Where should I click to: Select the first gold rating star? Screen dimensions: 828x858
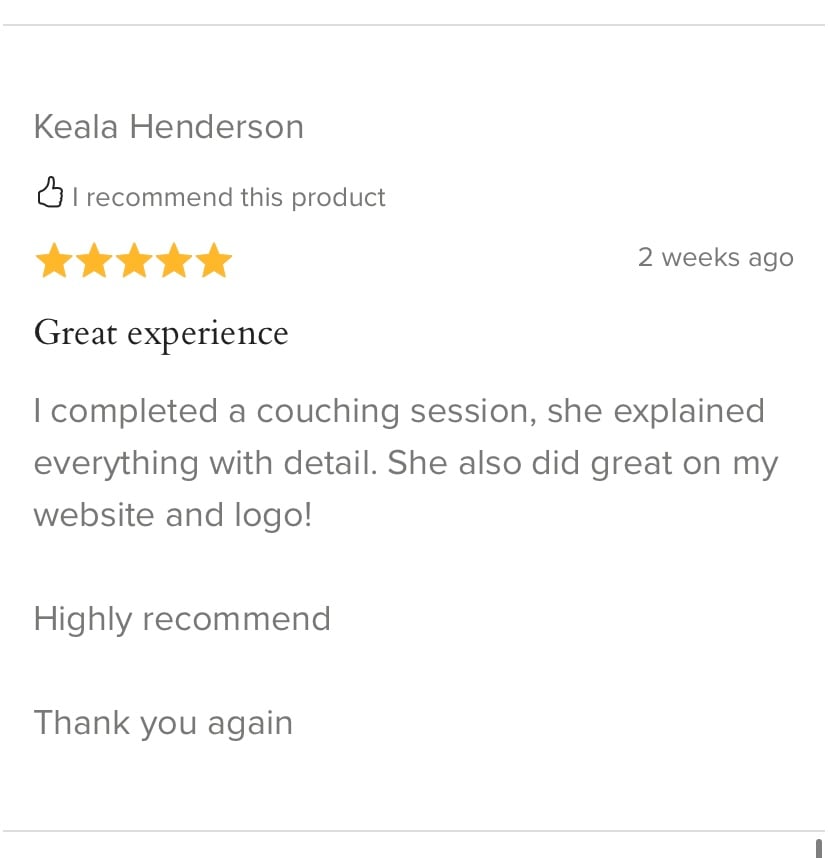point(54,262)
